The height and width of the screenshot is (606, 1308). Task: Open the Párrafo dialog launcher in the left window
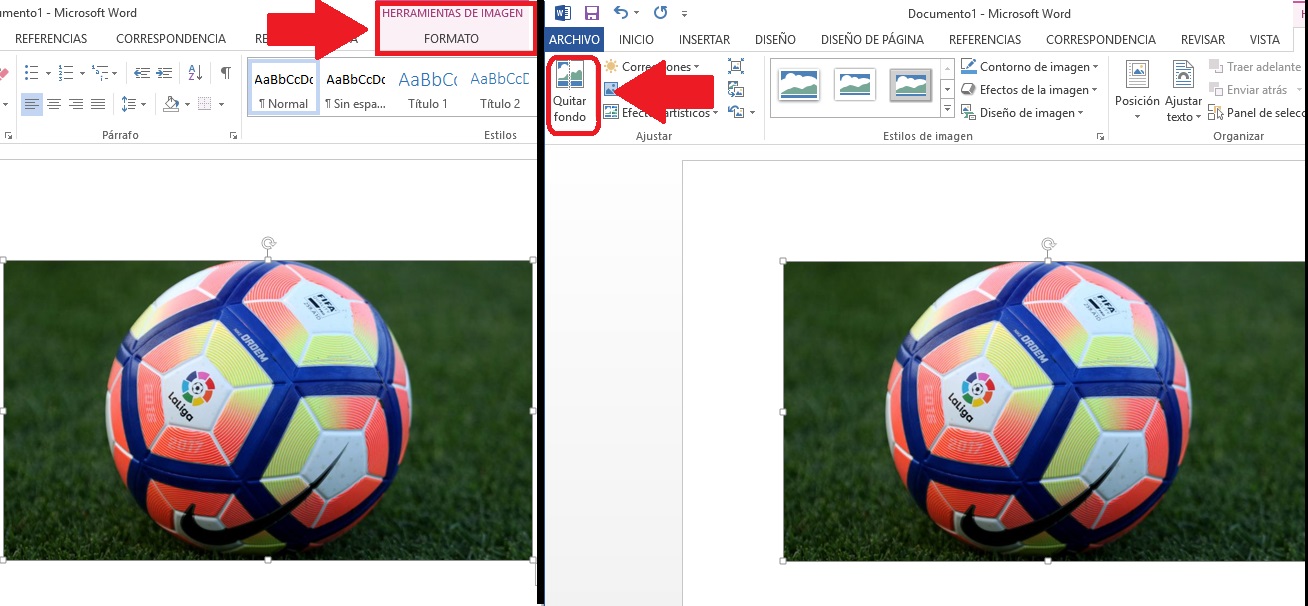[x=233, y=135]
